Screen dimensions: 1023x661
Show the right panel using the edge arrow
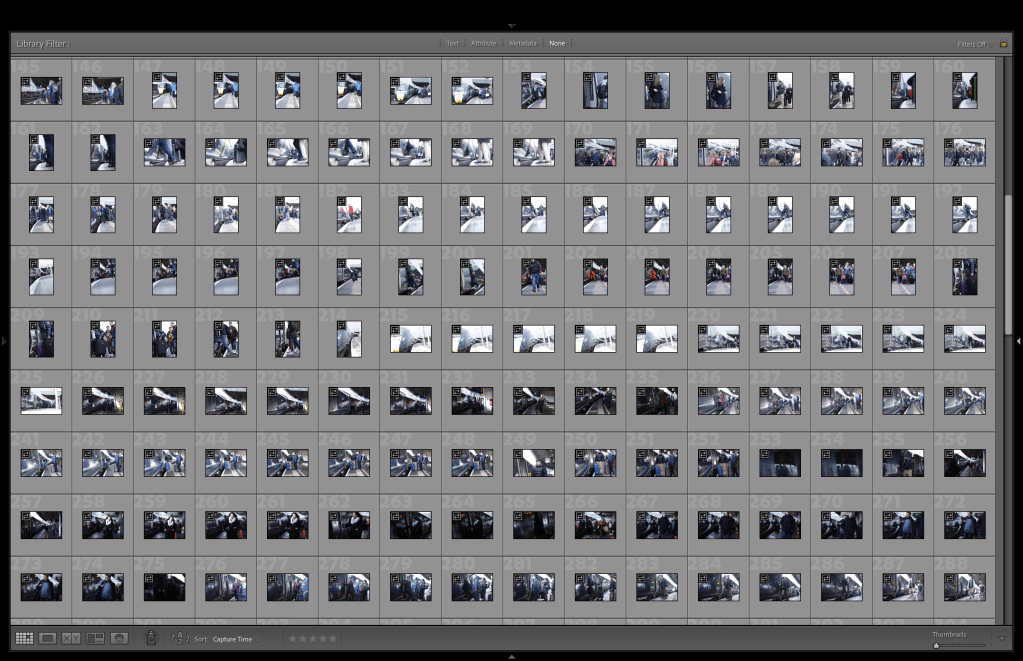pyautogui.click(x=1018, y=342)
